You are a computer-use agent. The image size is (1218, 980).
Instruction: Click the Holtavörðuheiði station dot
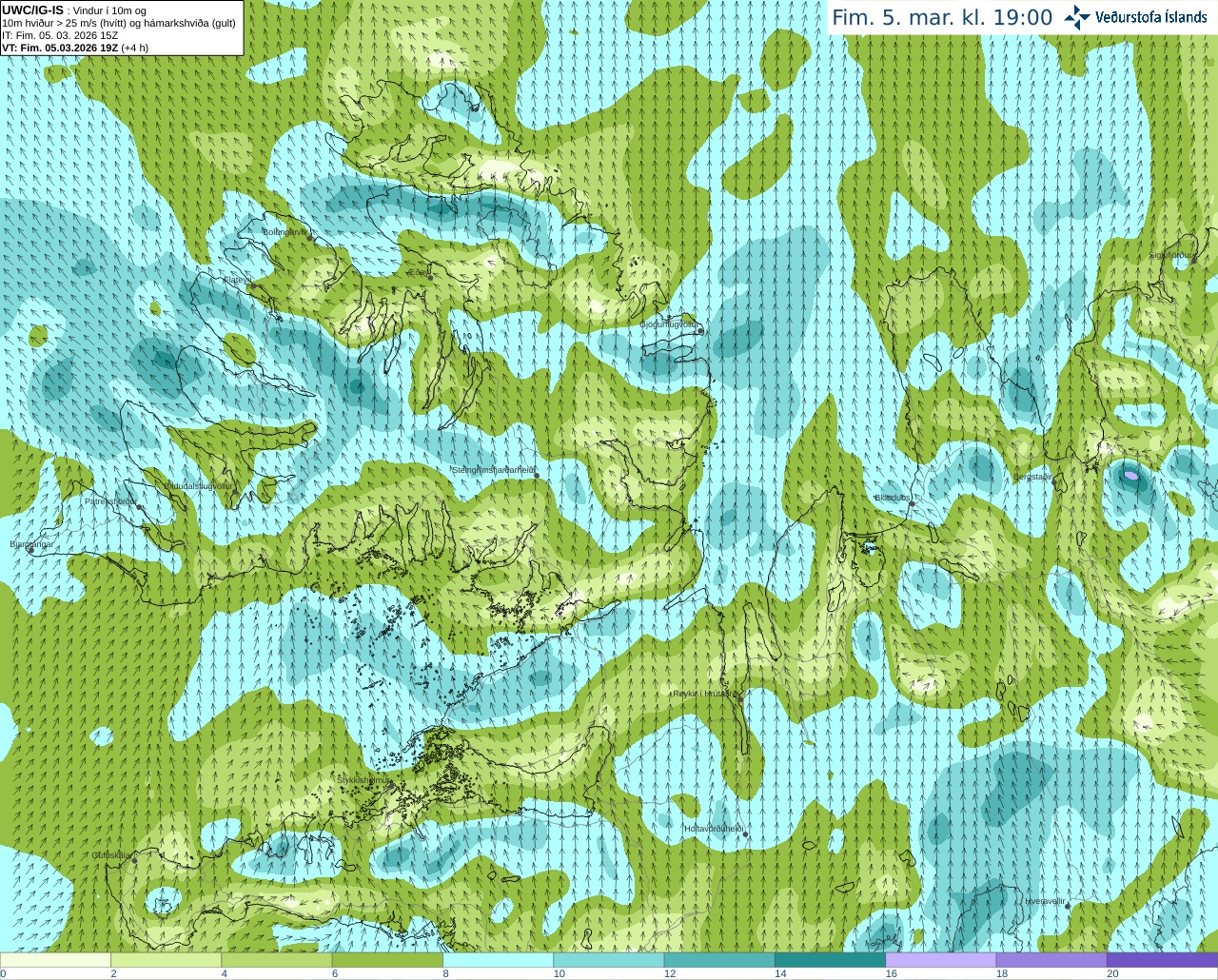(x=745, y=834)
